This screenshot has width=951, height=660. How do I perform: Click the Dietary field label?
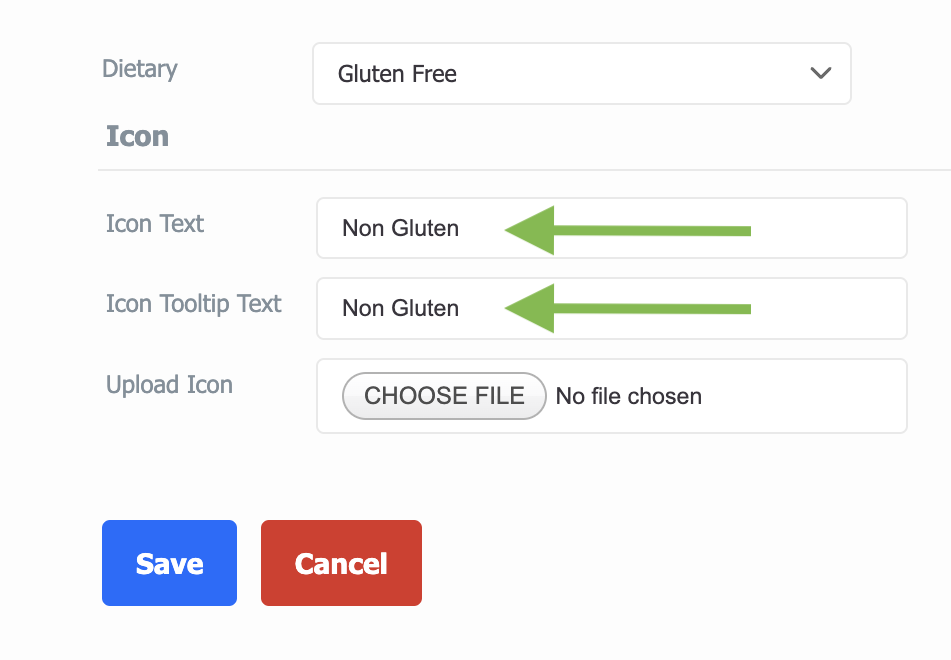click(x=140, y=69)
